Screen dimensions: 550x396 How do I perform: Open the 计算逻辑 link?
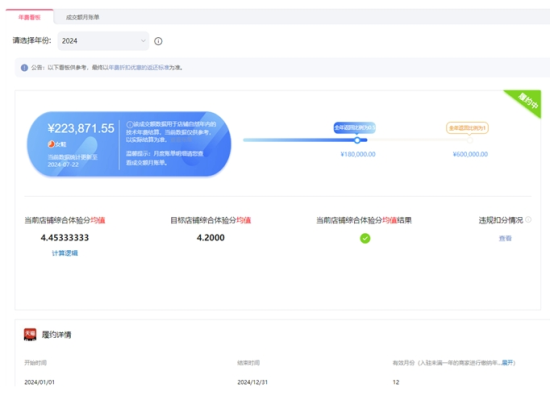65,253
